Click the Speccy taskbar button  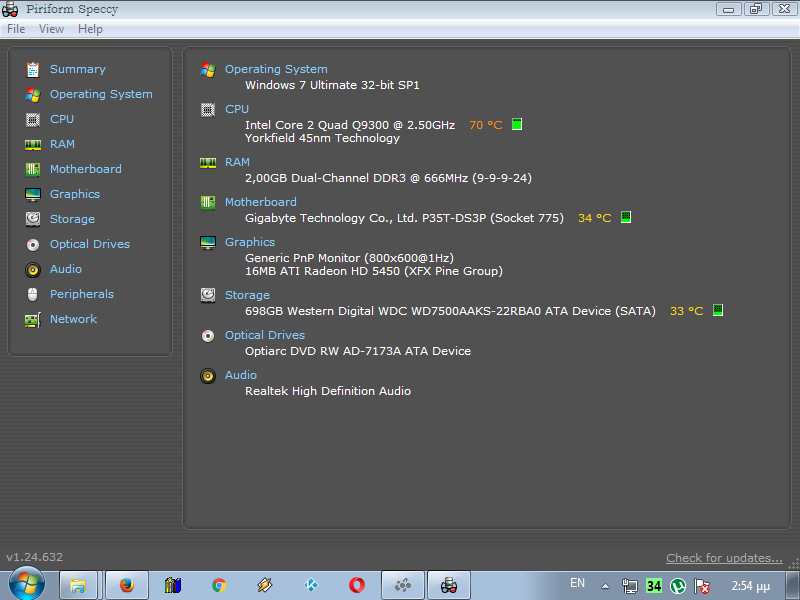[448, 585]
